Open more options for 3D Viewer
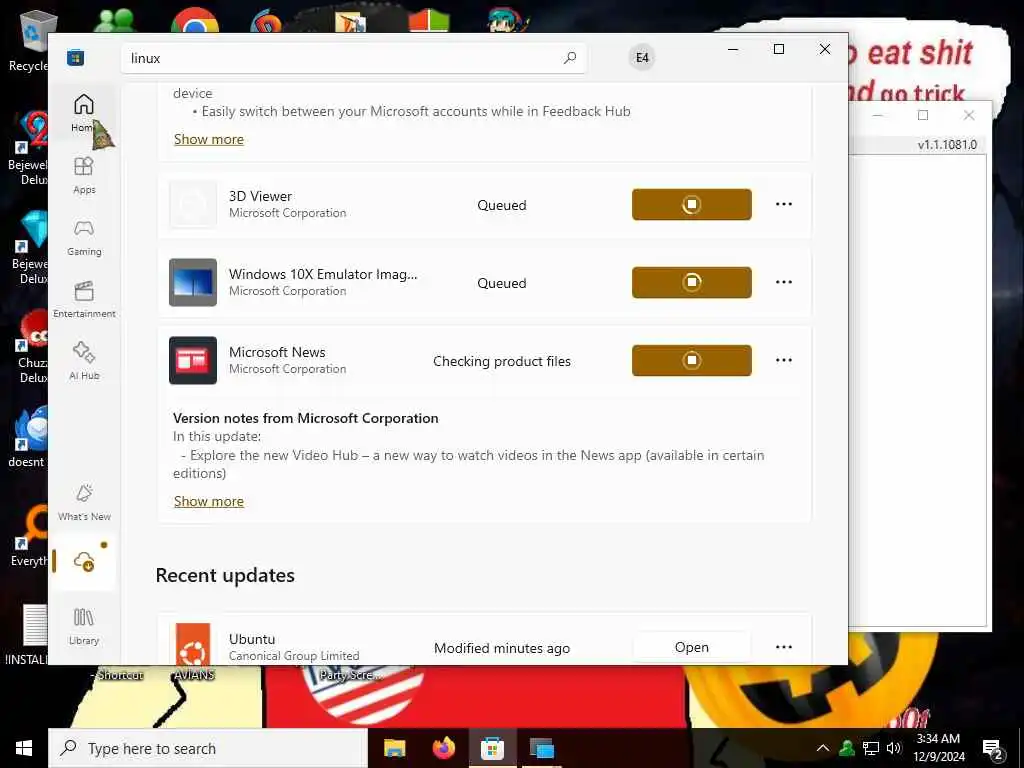 pyautogui.click(x=784, y=204)
